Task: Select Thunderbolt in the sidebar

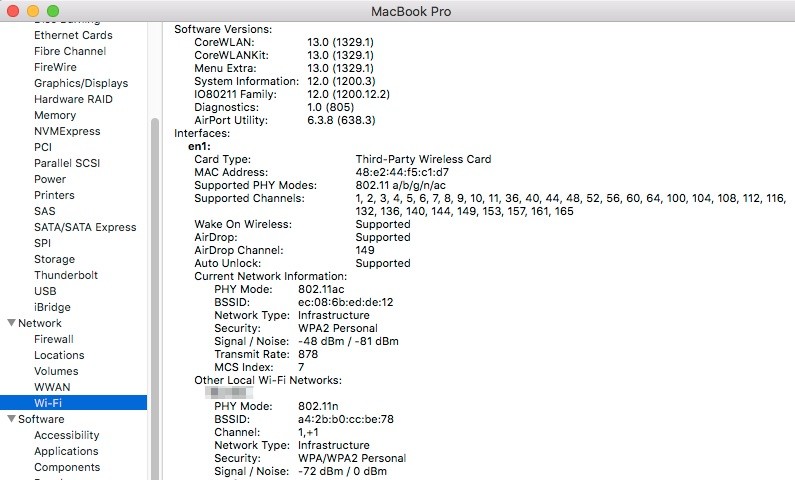Action: pyautogui.click(x=66, y=275)
